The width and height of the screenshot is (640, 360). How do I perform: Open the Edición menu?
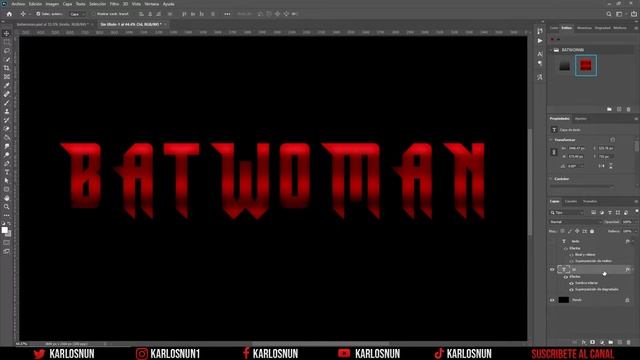(35, 4)
